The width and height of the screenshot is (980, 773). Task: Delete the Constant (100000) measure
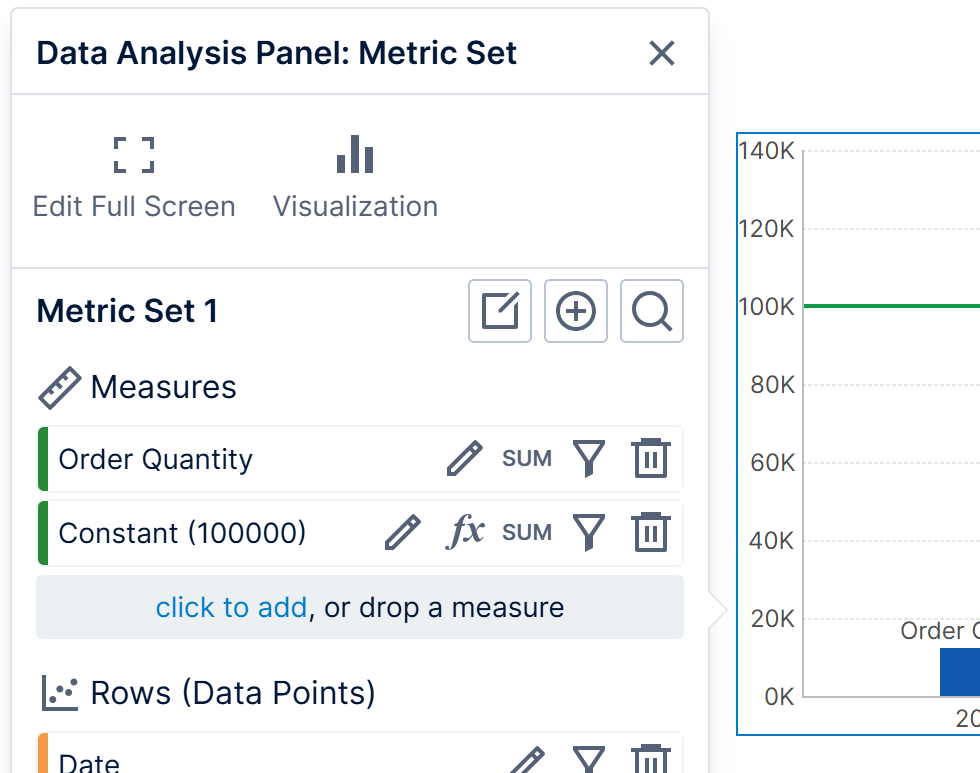click(650, 533)
